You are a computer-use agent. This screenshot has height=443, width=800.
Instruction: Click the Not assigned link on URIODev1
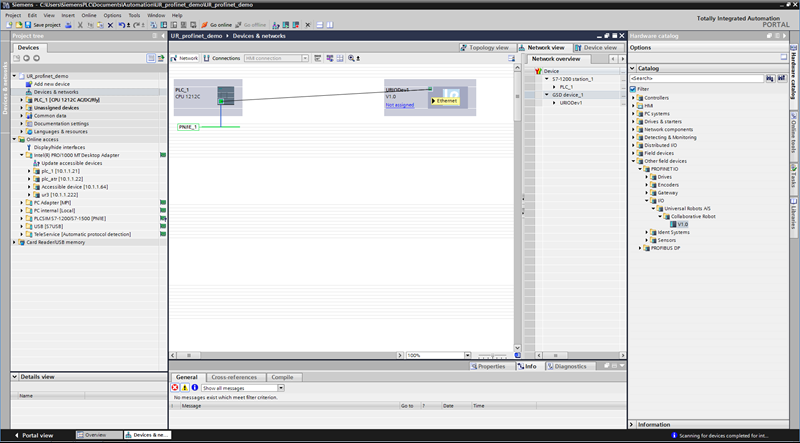pos(399,104)
